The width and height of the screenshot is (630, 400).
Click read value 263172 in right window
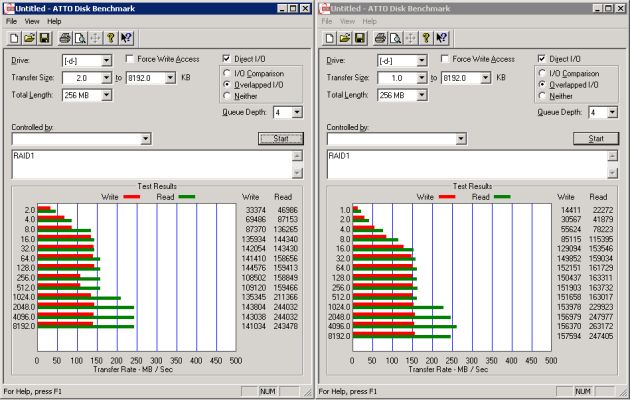coord(601,327)
